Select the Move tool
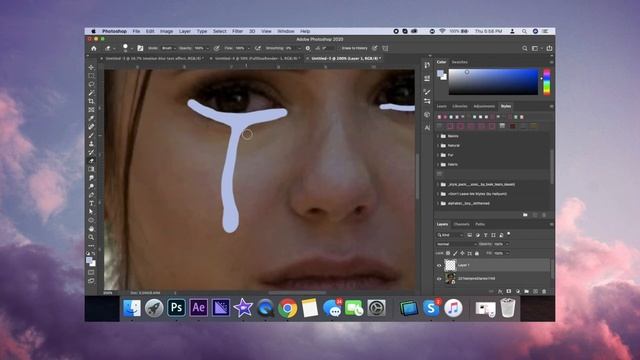 point(91,67)
